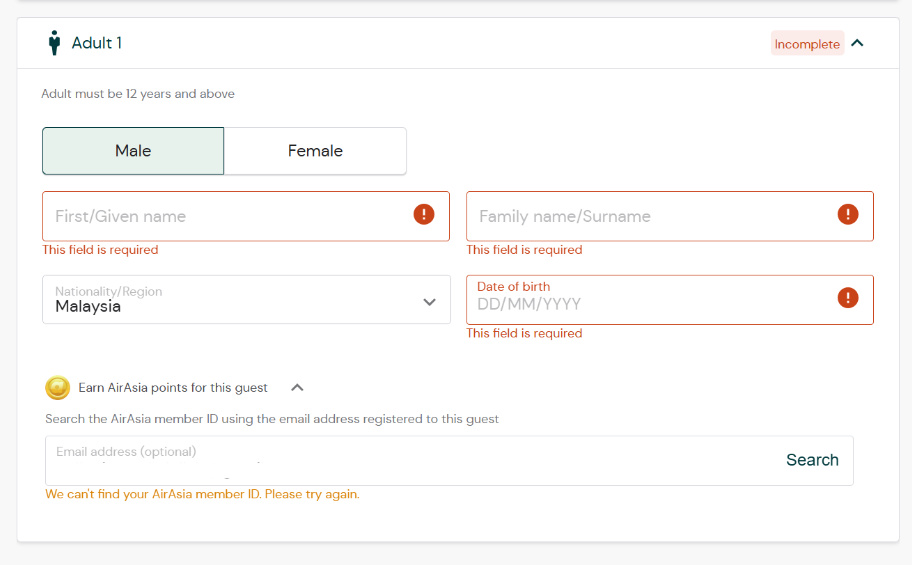This screenshot has height=565, width=912.
Task: Select Female gender option
Action: point(315,151)
